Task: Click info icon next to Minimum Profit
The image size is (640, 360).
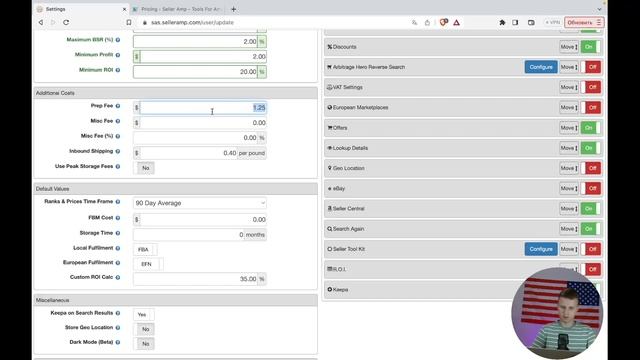Action: click(x=118, y=55)
